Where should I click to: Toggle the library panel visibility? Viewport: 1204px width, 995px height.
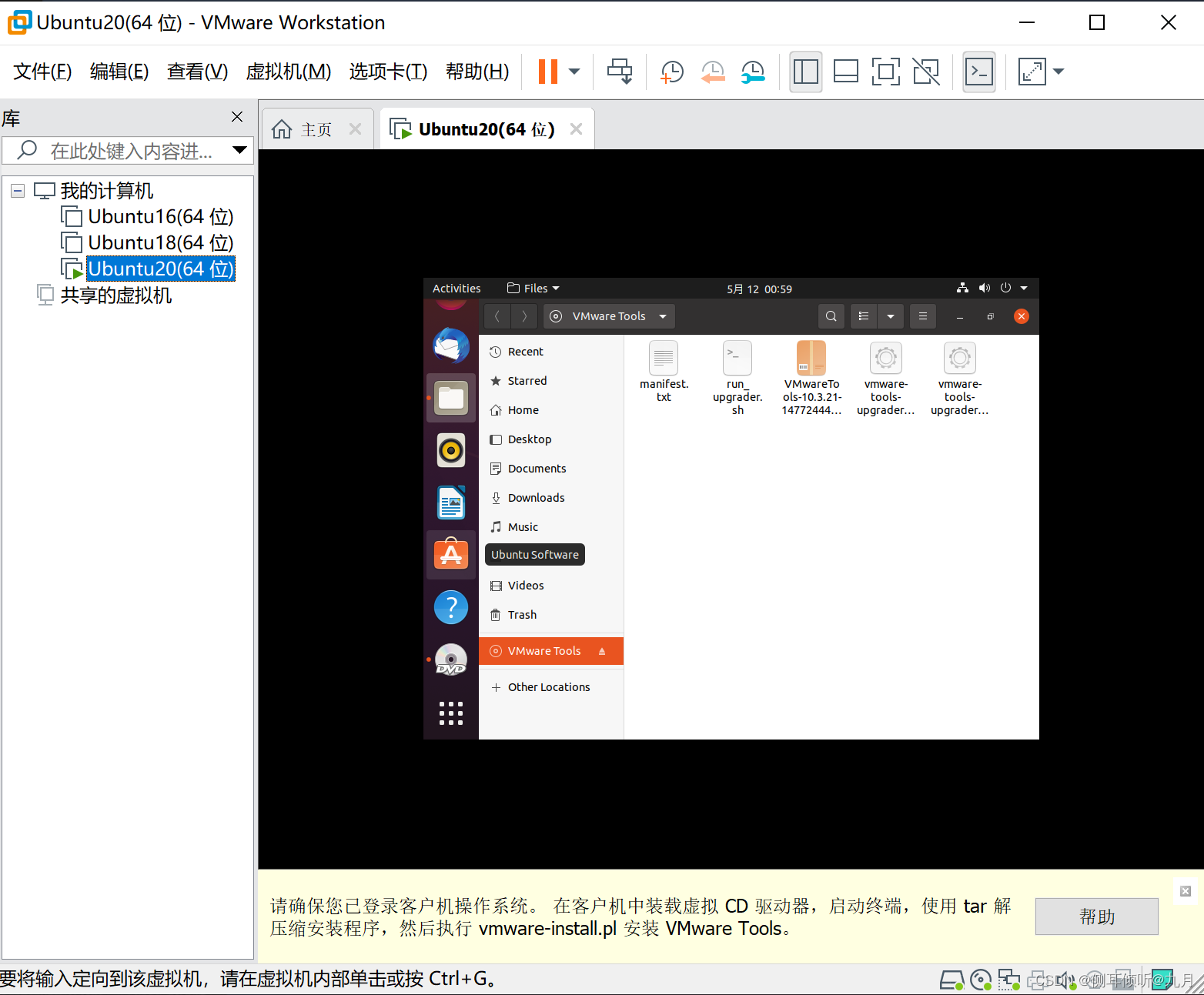(x=805, y=71)
